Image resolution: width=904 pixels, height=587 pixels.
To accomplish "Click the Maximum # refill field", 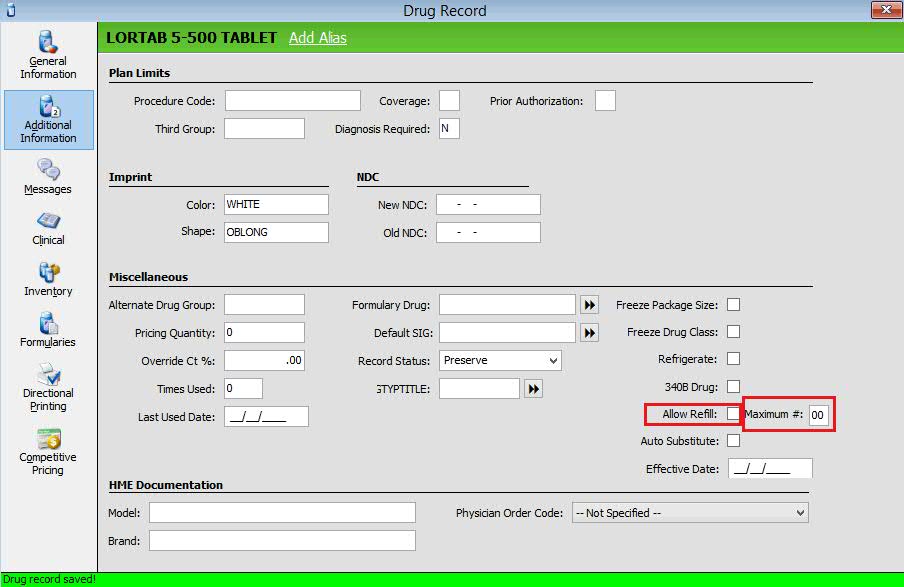I will coord(819,415).
